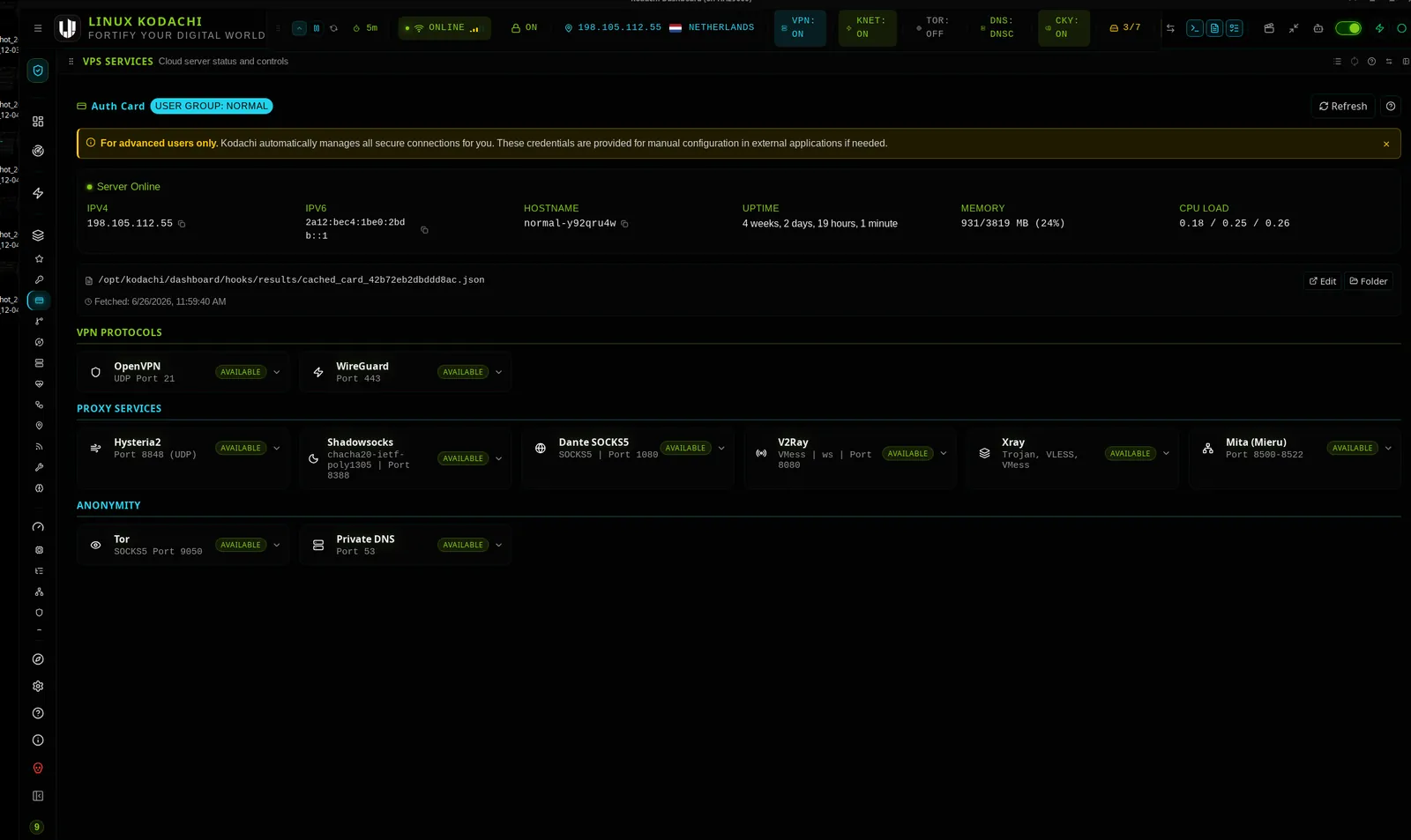Toggle the TOR: OFF status chip
Viewport: 1411px width, 840px height.
click(x=933, y=28)
